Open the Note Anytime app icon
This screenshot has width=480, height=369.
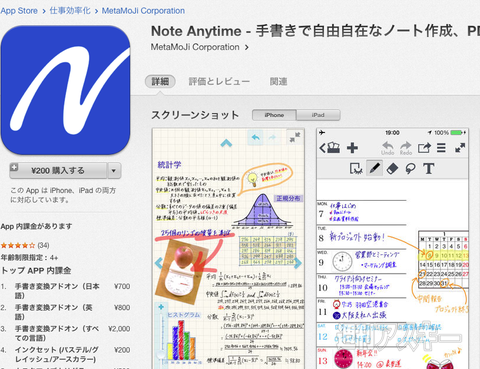(x=65, y=90)
